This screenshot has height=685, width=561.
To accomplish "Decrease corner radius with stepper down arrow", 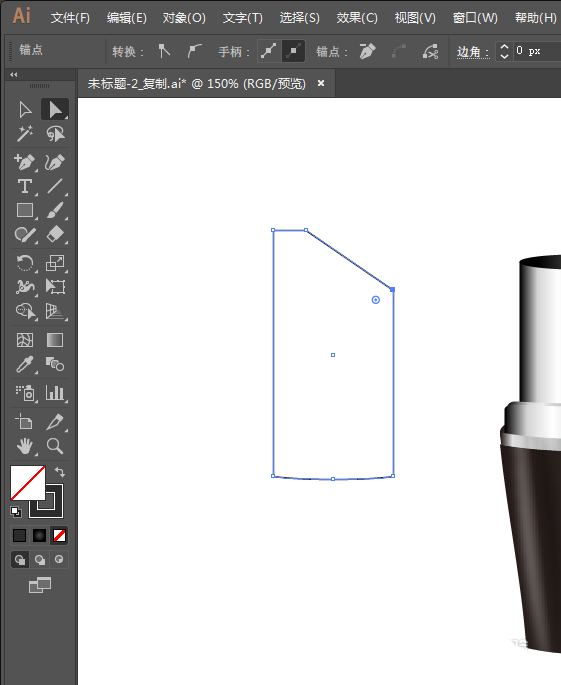I will [504, 56].
